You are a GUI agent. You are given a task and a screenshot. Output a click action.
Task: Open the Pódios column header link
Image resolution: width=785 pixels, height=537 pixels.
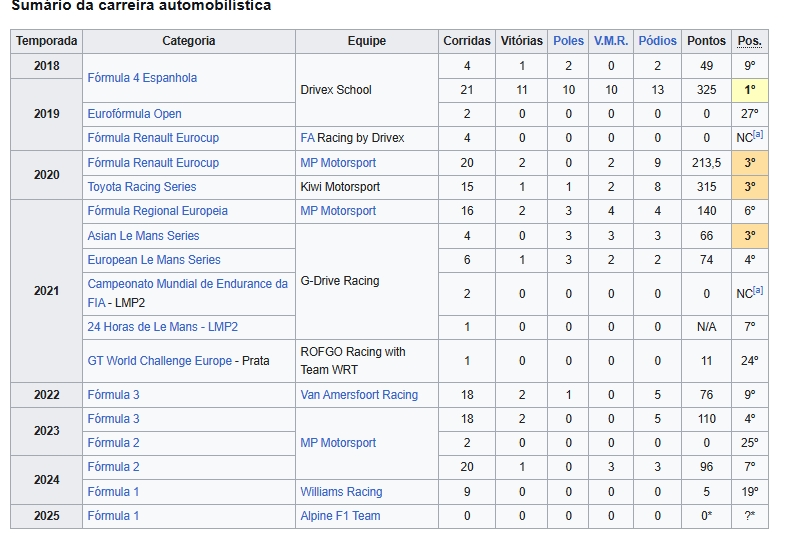point(657,41)
